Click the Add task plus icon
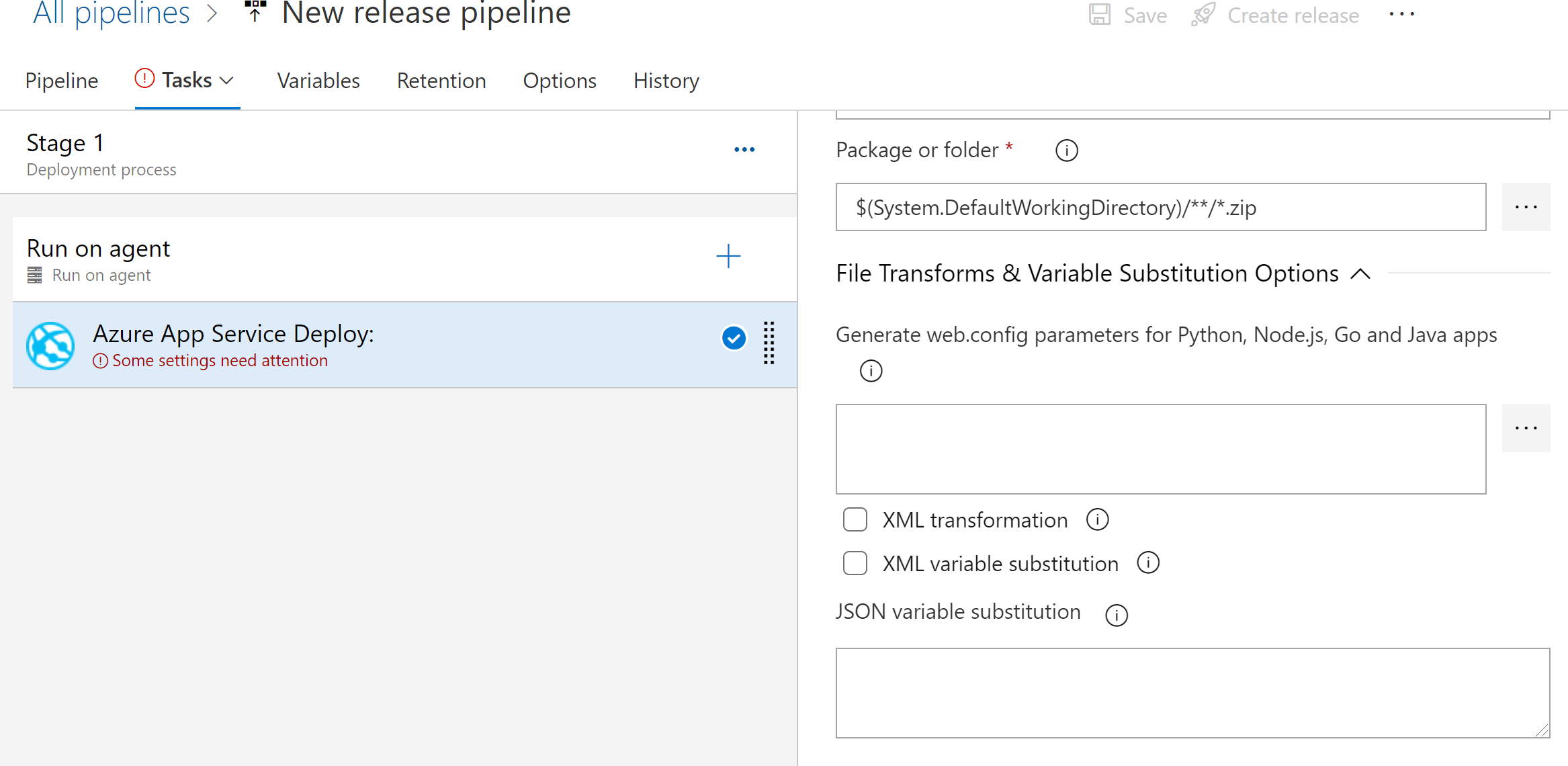The height and width of the screenshot is (766, 1568). (729, 256)
